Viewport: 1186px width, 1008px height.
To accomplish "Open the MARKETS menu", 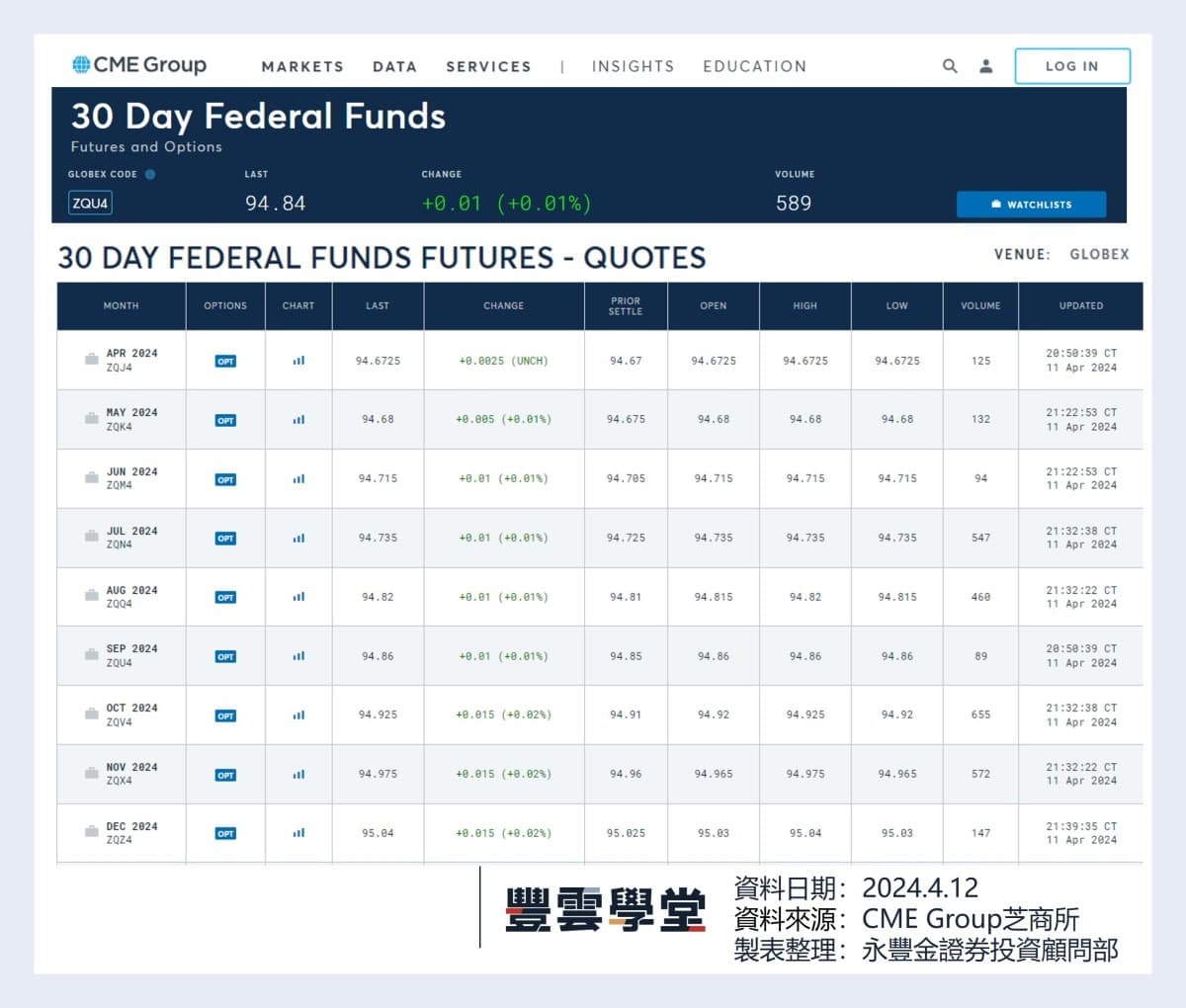I will pos(302,66).
